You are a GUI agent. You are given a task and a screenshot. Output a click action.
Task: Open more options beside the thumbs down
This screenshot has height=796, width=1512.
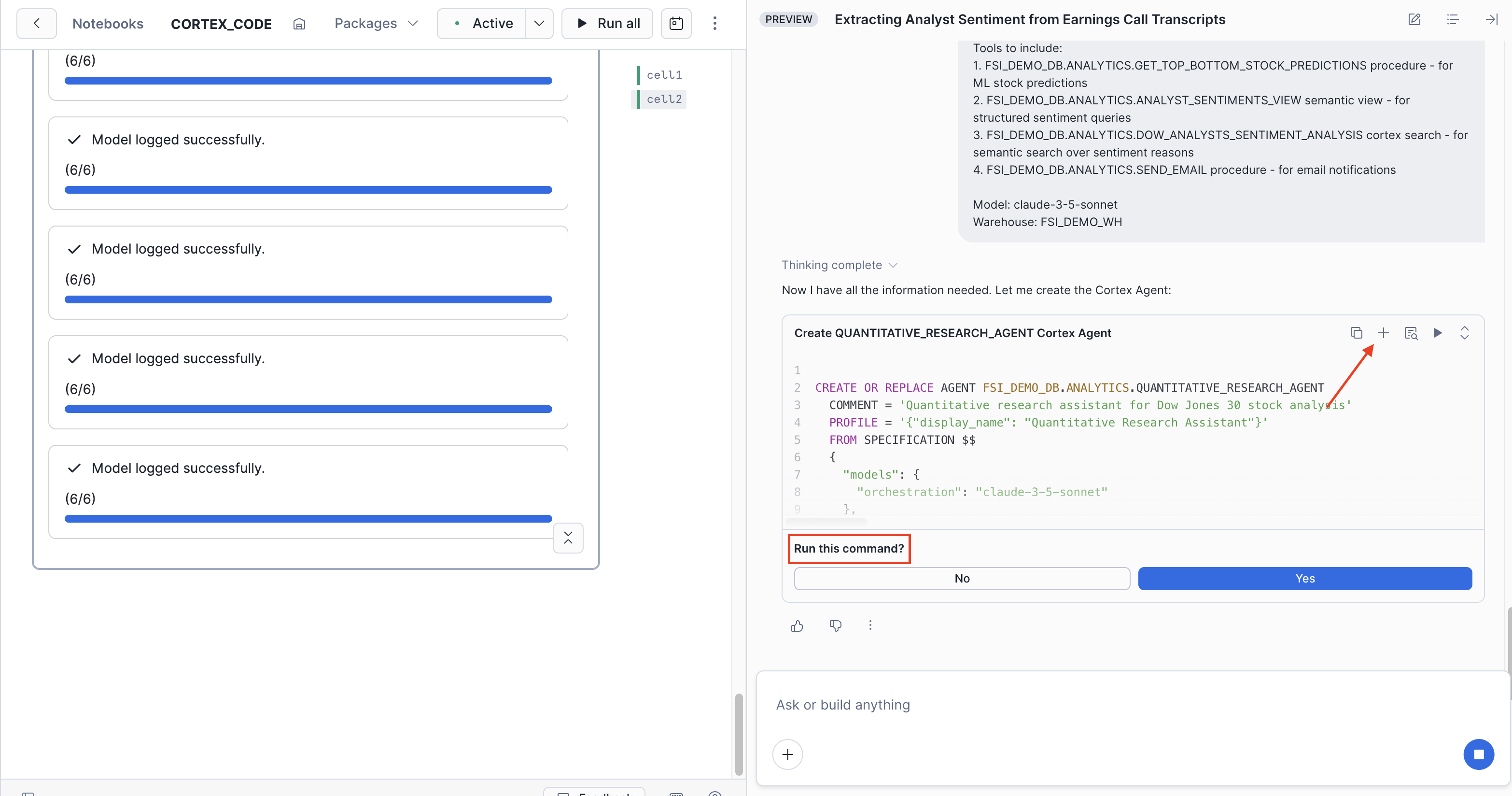870,625
